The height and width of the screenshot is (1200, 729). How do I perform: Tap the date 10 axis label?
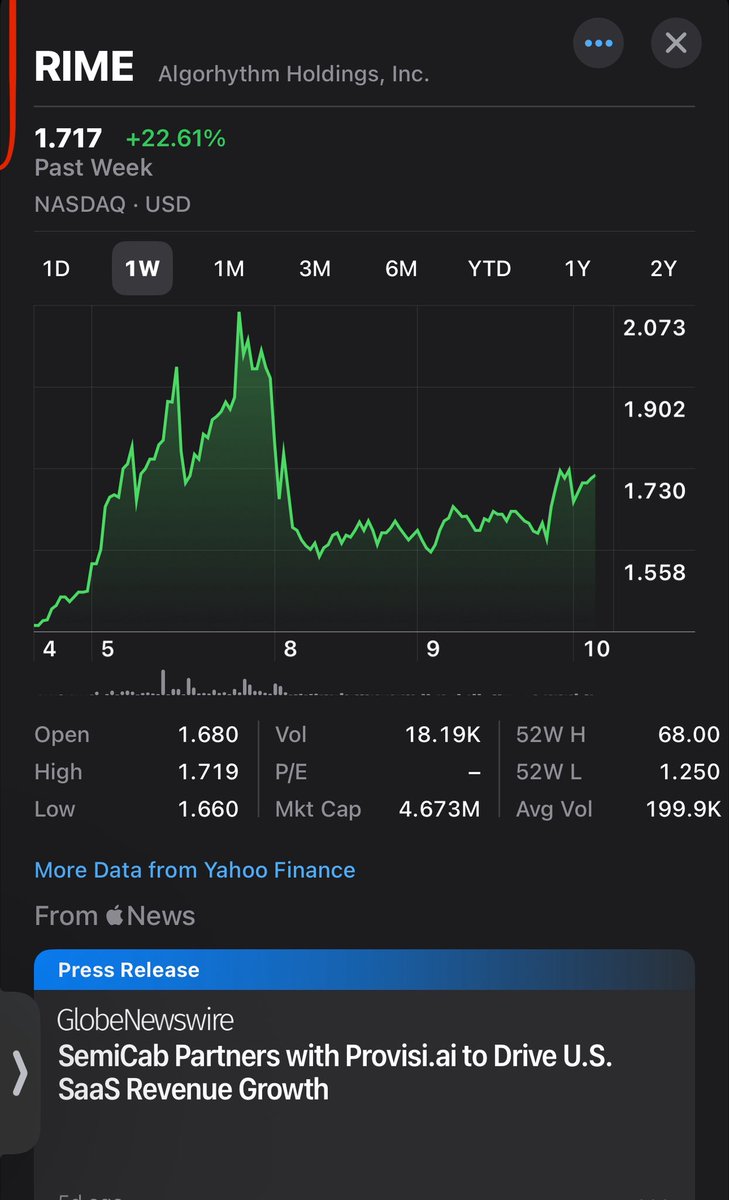[x=597, y=649]
